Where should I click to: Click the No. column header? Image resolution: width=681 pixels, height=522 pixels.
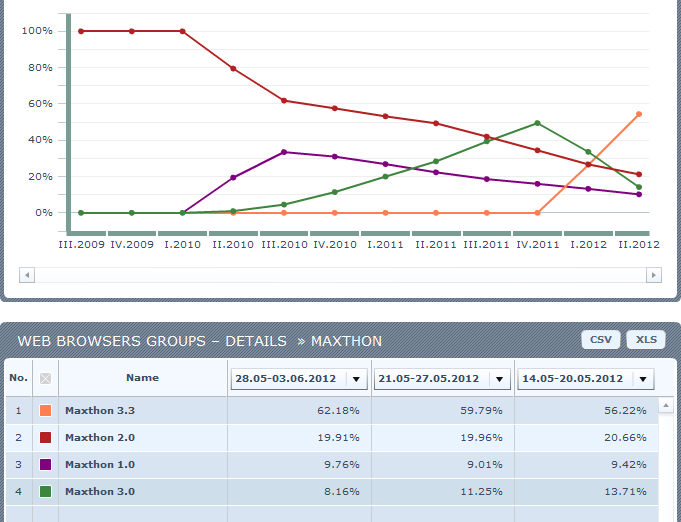point(18,378)
